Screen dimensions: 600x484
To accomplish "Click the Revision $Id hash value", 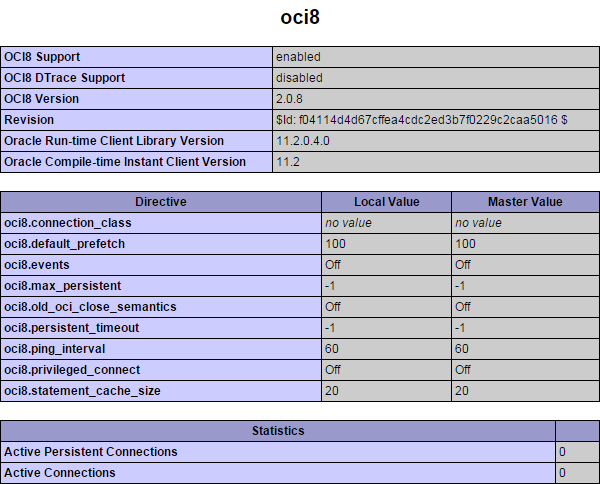I will pyautogui.click(x=421, y=120).
